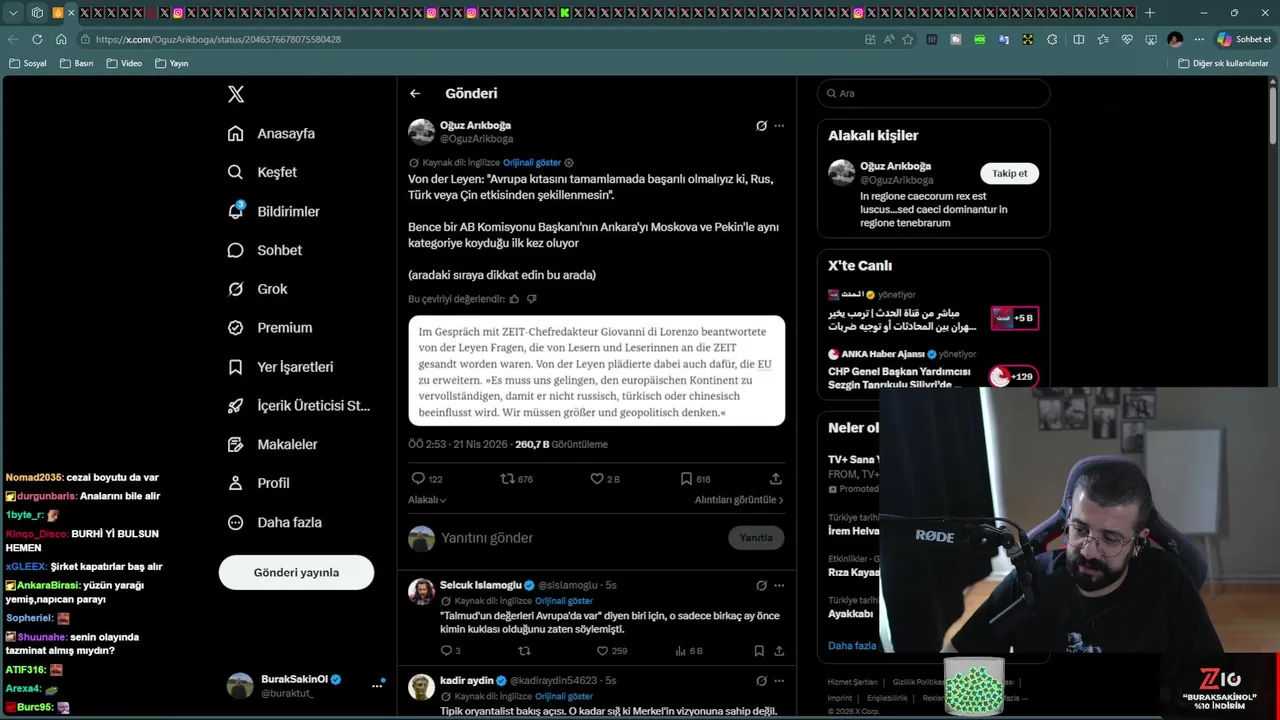The height and width of the screenshot is (720, 1280).
Task: Open ANKA Haber Ajansı live broadcast
Action: click(x=933, y=371)
